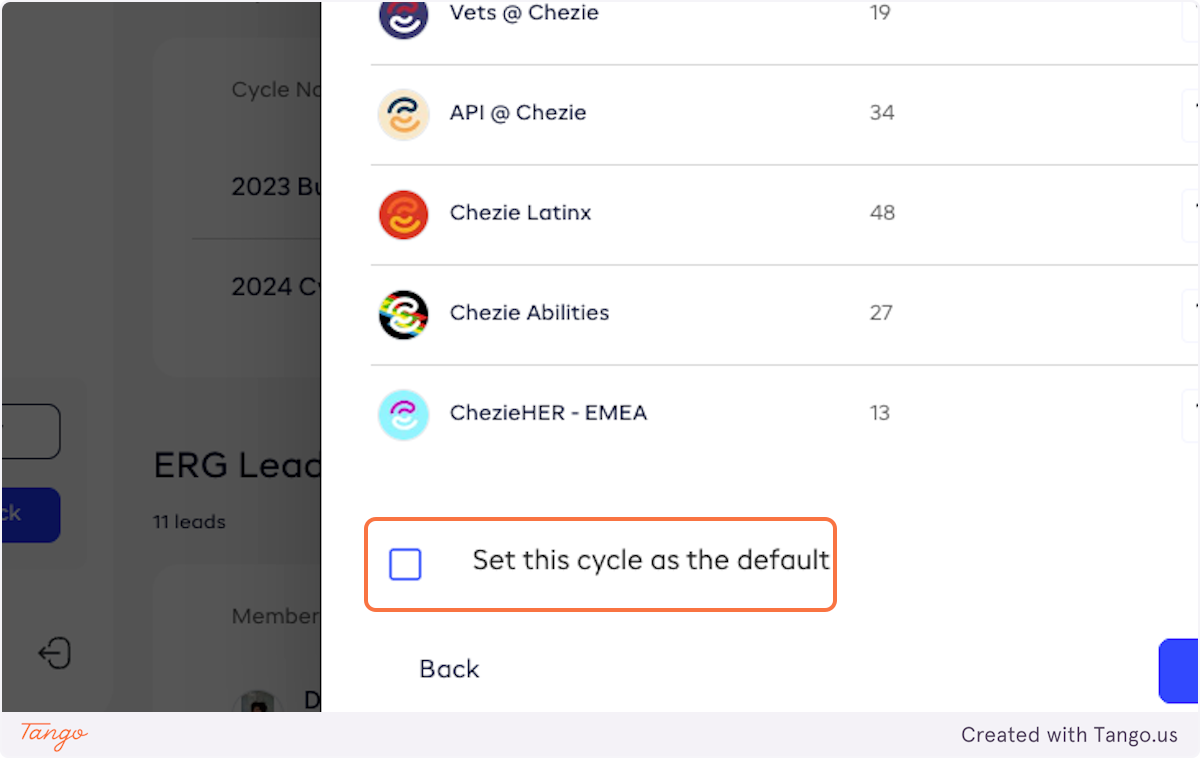
Task: Expand the dropdown in the ChezieHER - EMEA row
Action: click(1190, 411)
